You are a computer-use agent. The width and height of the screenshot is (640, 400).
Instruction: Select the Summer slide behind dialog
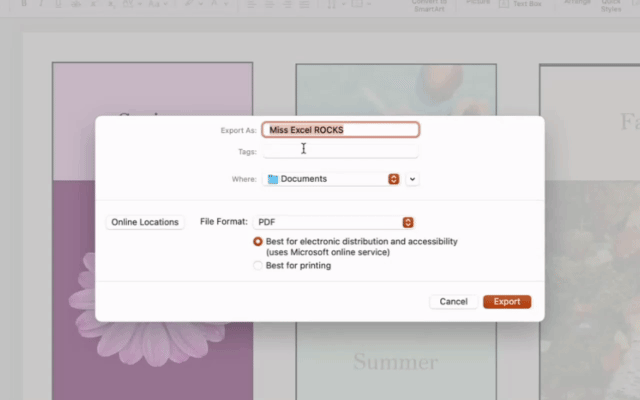point(396,361)
